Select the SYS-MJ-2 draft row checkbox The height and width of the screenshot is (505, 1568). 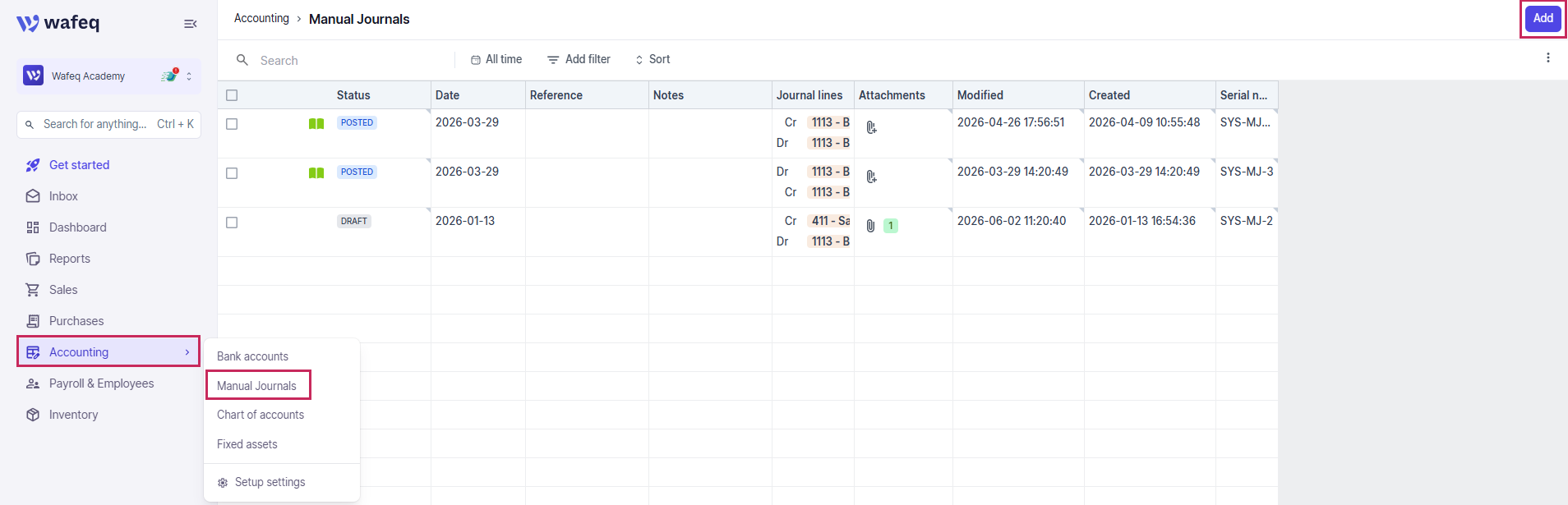click(x=232, y=223)
